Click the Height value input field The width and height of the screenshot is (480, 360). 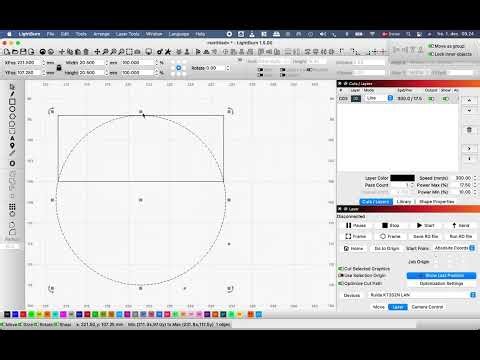pos(91,73)
